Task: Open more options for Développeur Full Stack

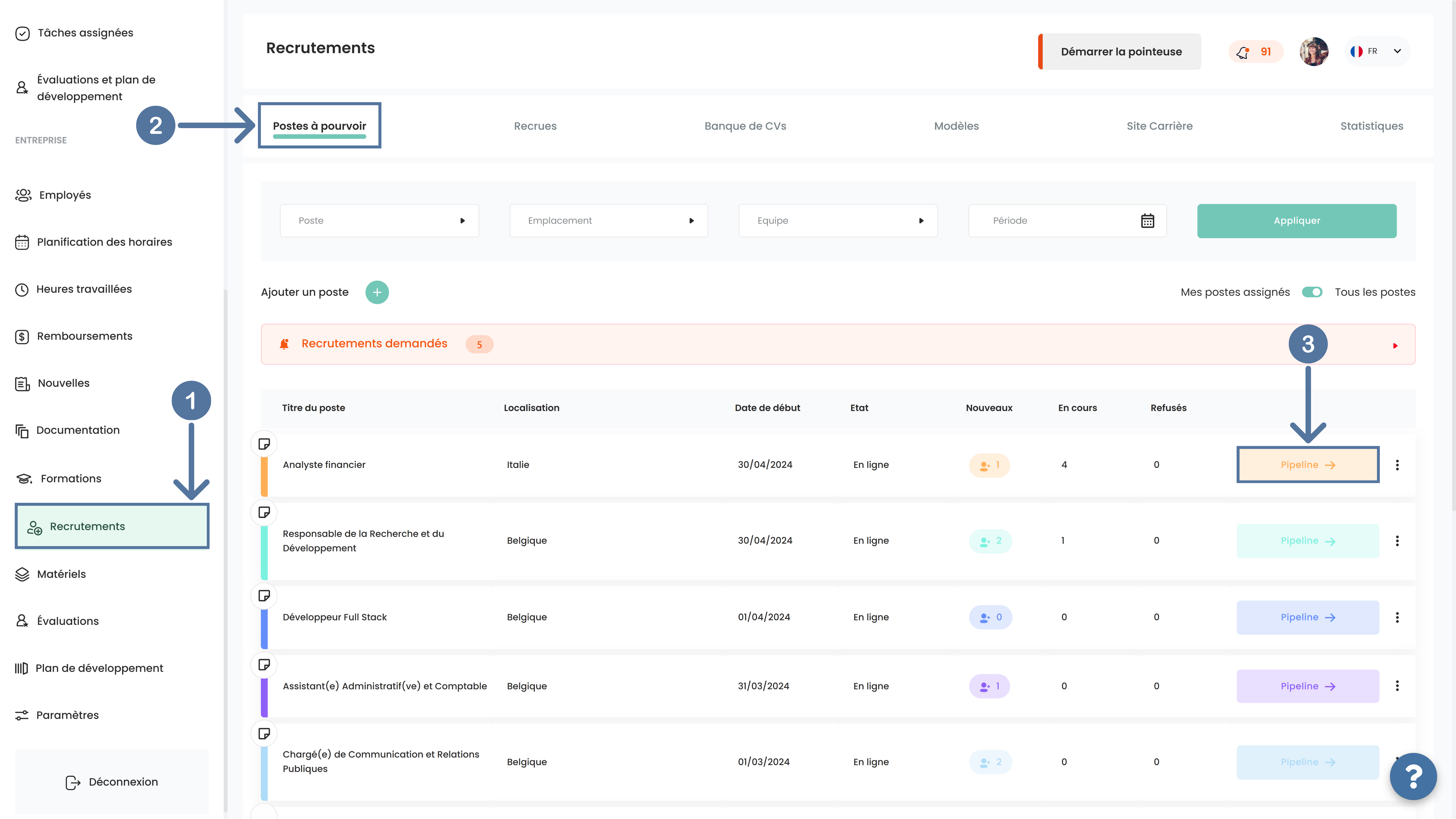Action: [1397, 618]
